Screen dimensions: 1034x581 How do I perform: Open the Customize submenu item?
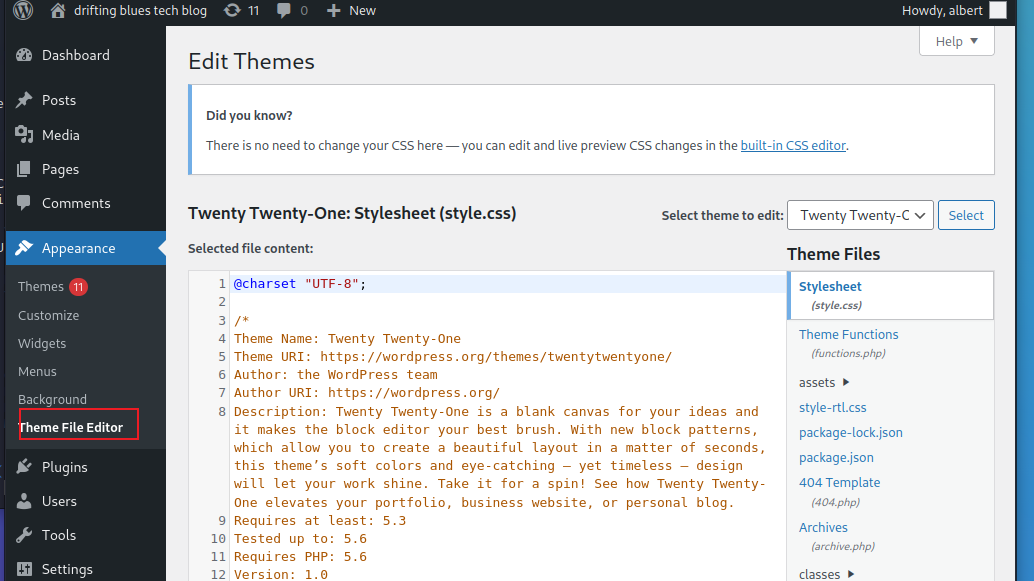click(48, 315)
